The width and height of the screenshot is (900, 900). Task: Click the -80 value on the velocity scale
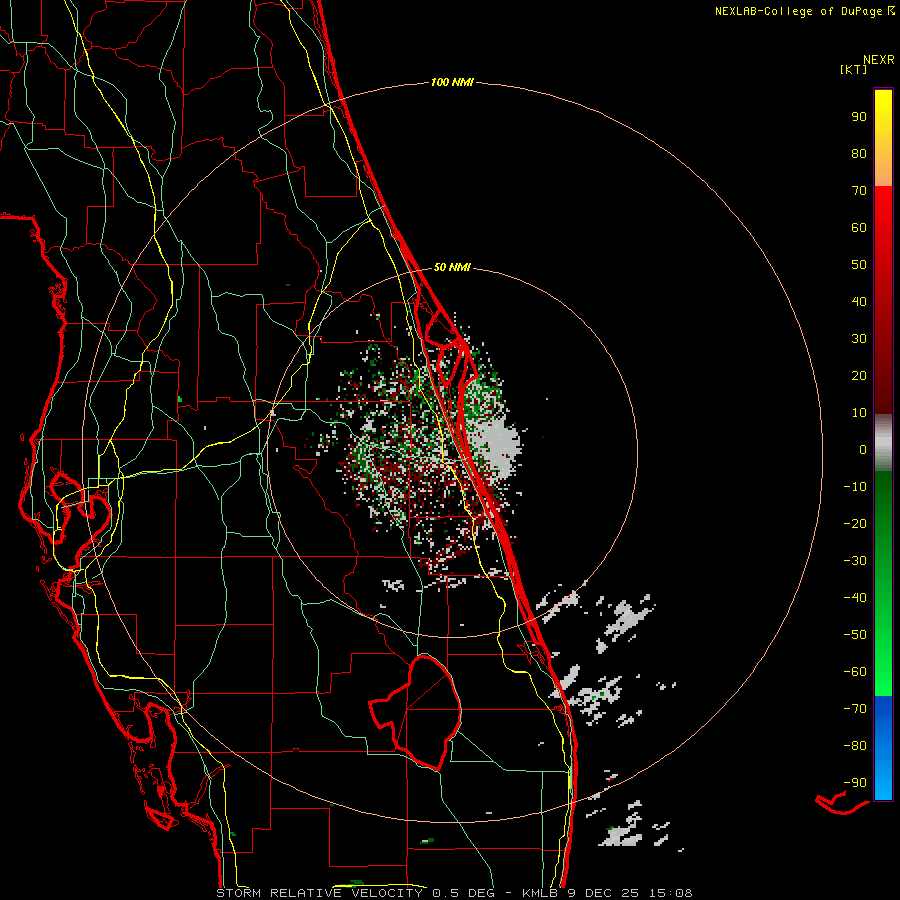coord(855,746)
